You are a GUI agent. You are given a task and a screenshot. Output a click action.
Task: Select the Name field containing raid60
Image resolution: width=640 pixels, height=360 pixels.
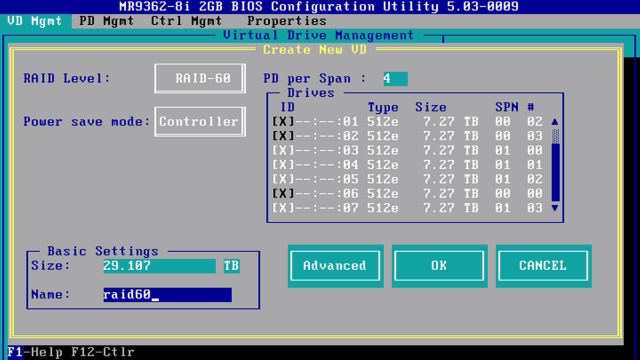point(167,295)
